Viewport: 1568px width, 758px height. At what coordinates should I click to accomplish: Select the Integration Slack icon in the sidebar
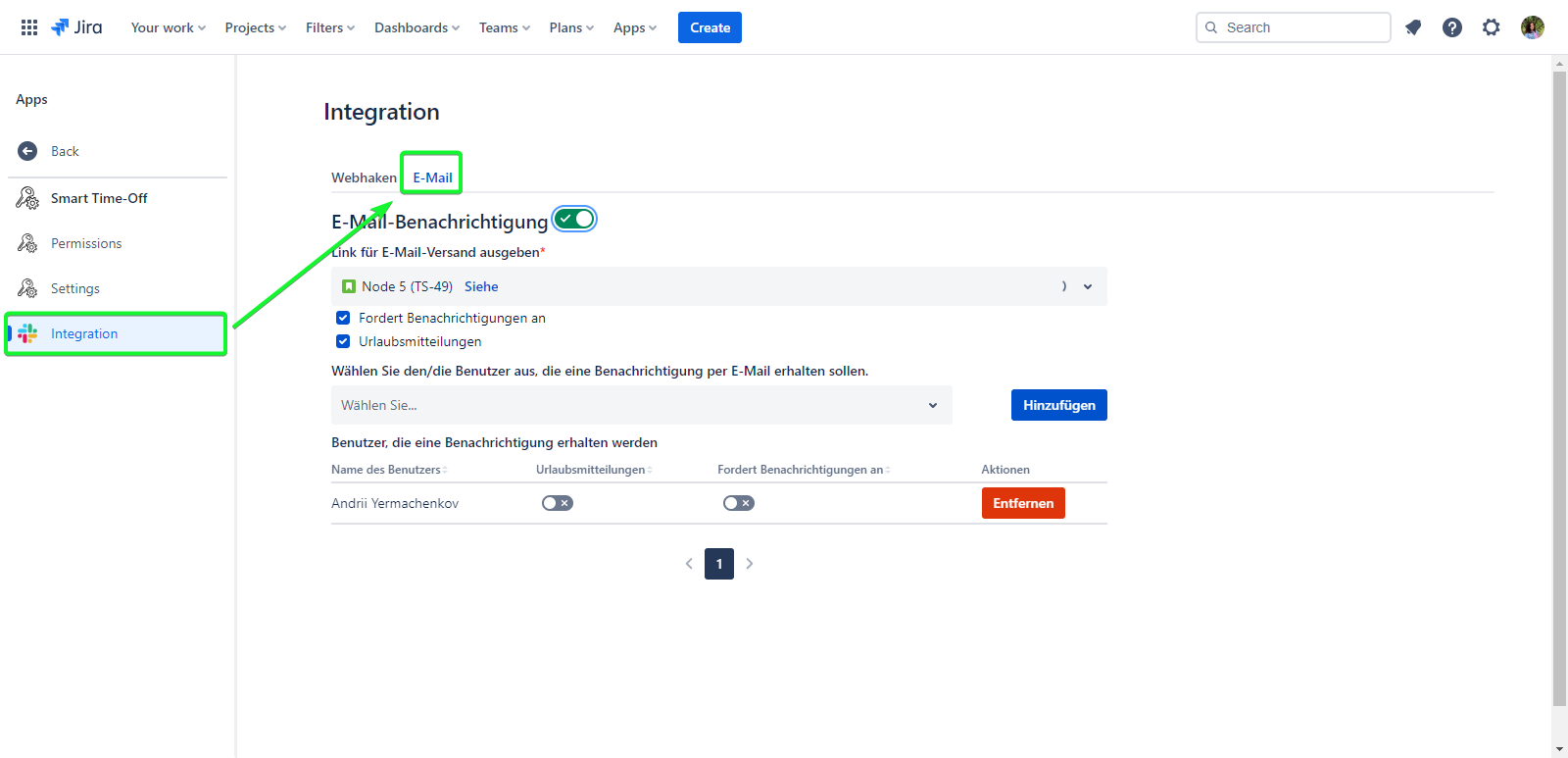click(27, 333)
